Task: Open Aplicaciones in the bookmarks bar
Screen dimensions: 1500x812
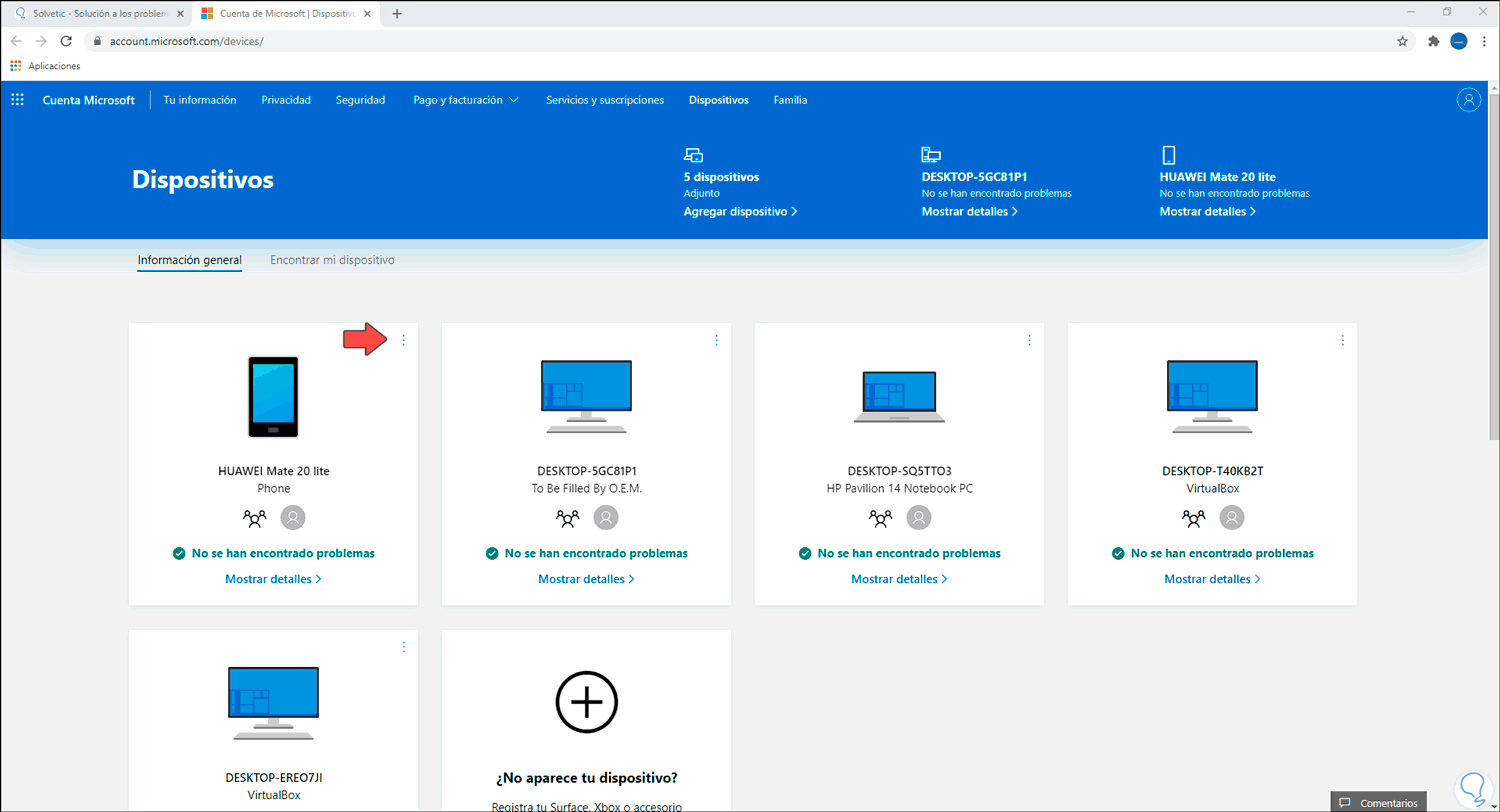Action: [45, 66]
